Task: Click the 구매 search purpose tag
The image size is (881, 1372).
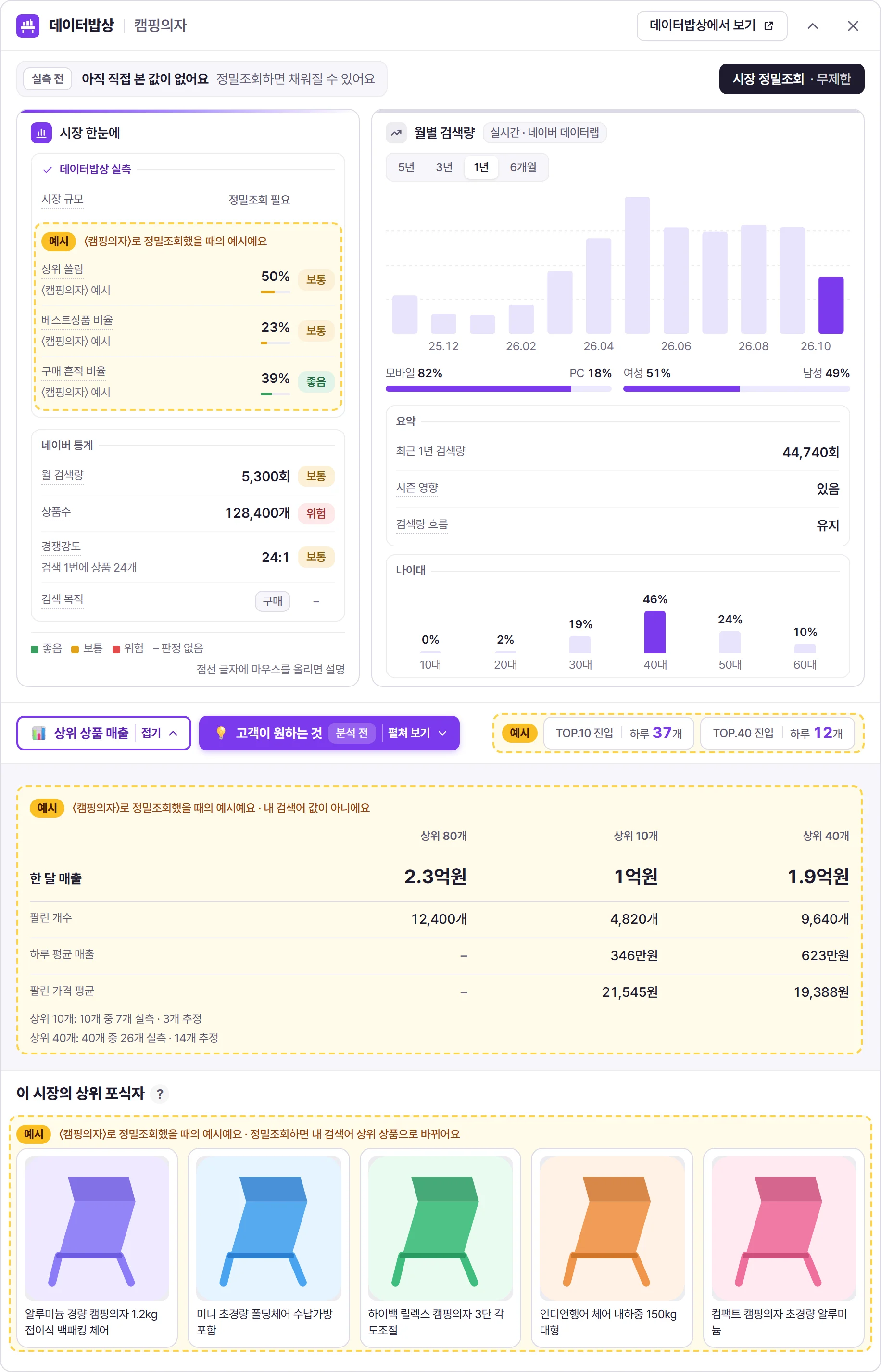Action: (x=272, y=601)
